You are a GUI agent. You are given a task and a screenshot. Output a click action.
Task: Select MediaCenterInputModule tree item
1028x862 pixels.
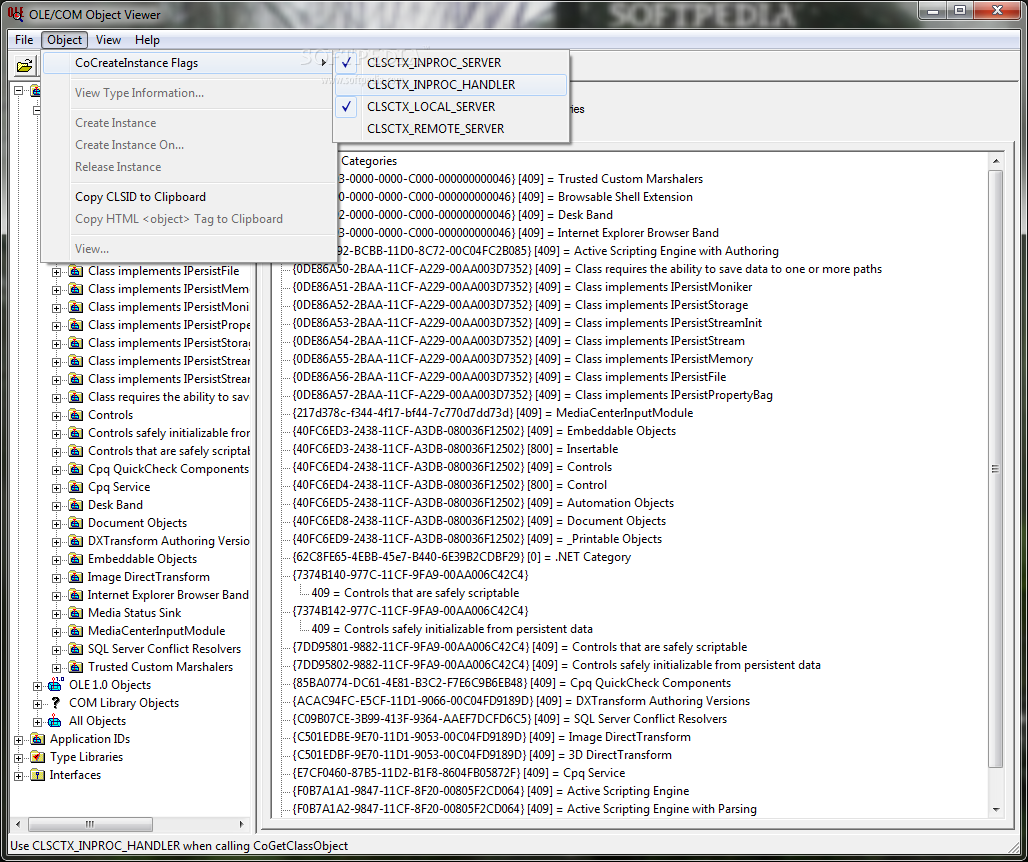[156, 631]
